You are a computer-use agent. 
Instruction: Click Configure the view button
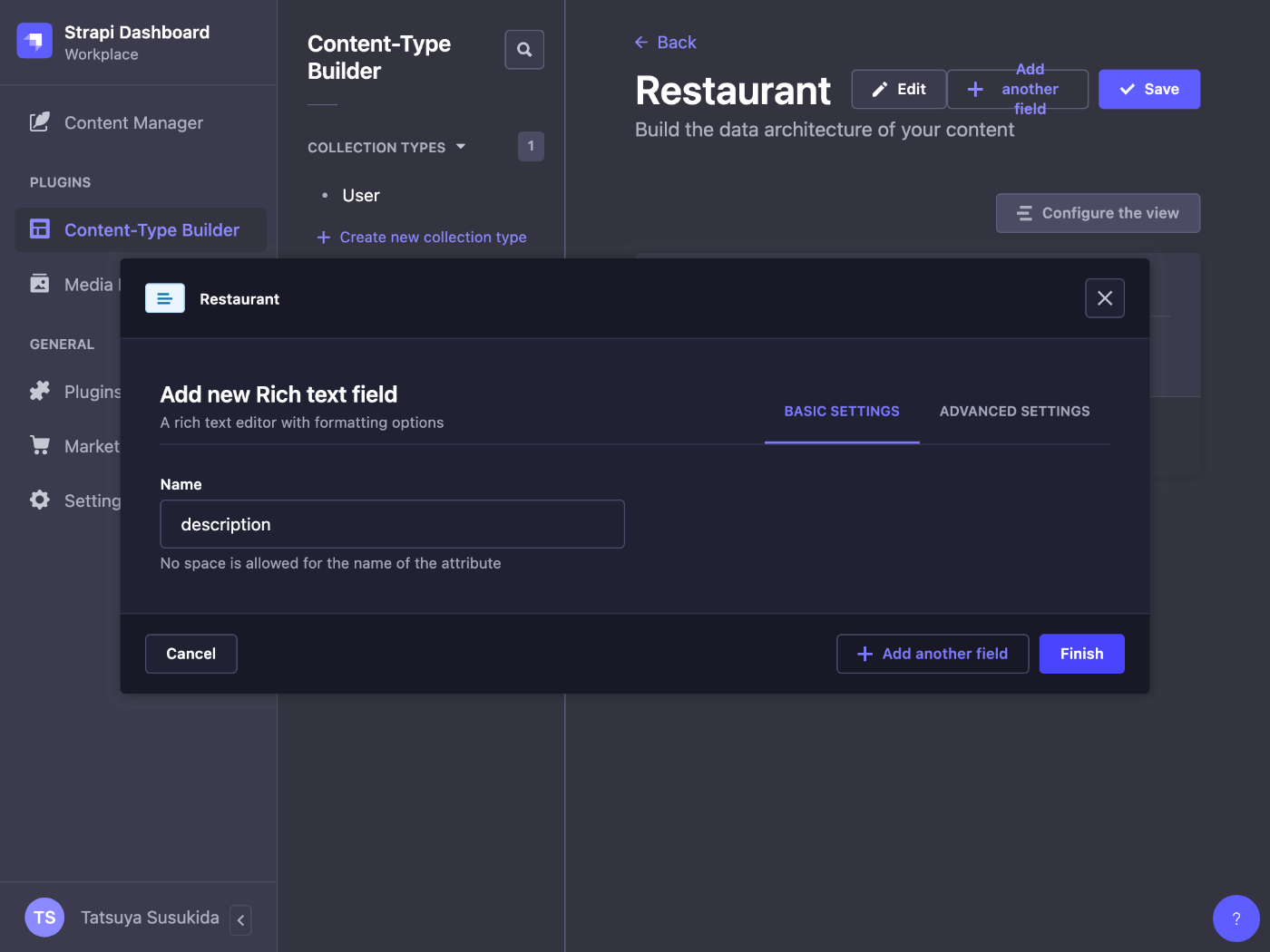pos(1098,213)
